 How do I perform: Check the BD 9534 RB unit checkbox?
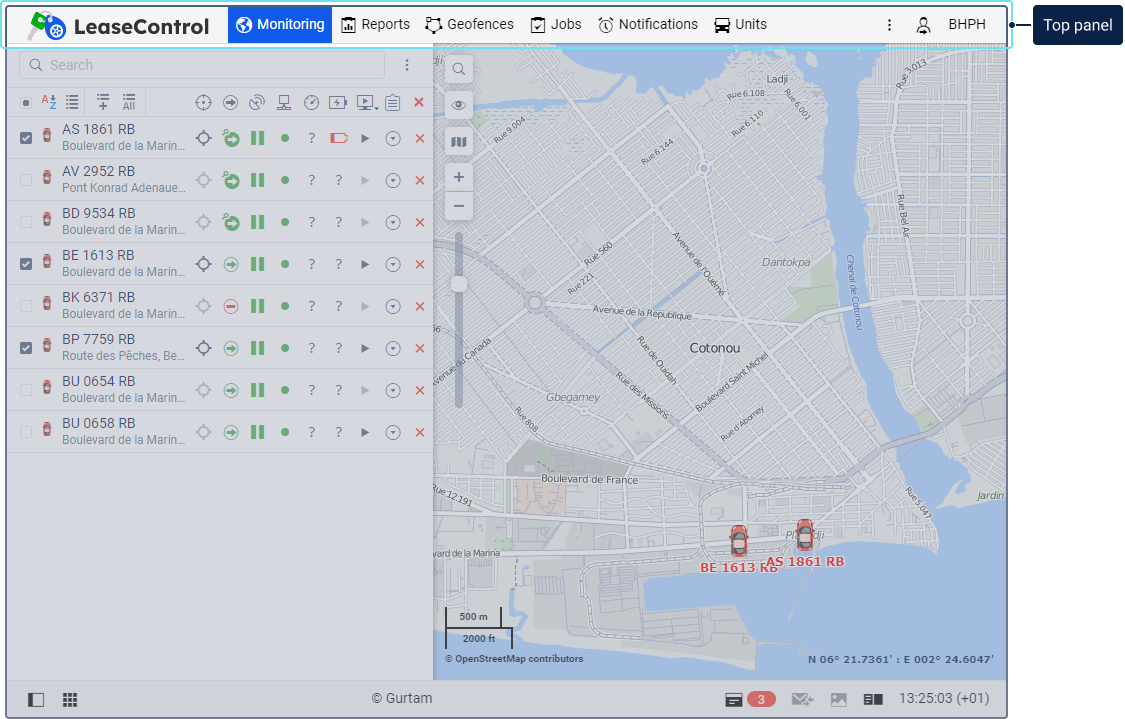pyautogui.click(x=26, y=222)
